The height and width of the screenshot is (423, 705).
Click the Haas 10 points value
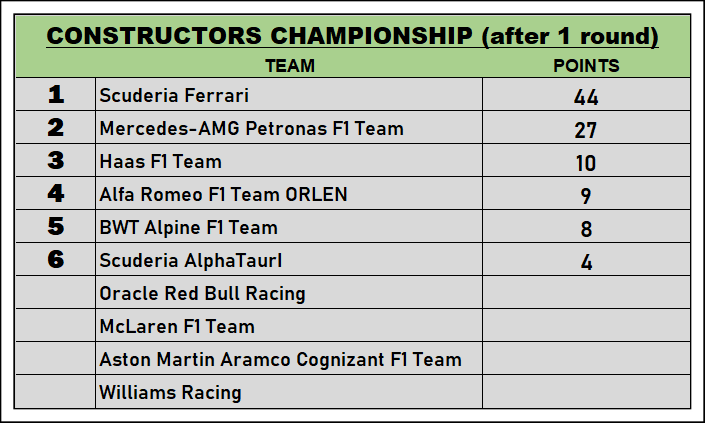[586, 163]
